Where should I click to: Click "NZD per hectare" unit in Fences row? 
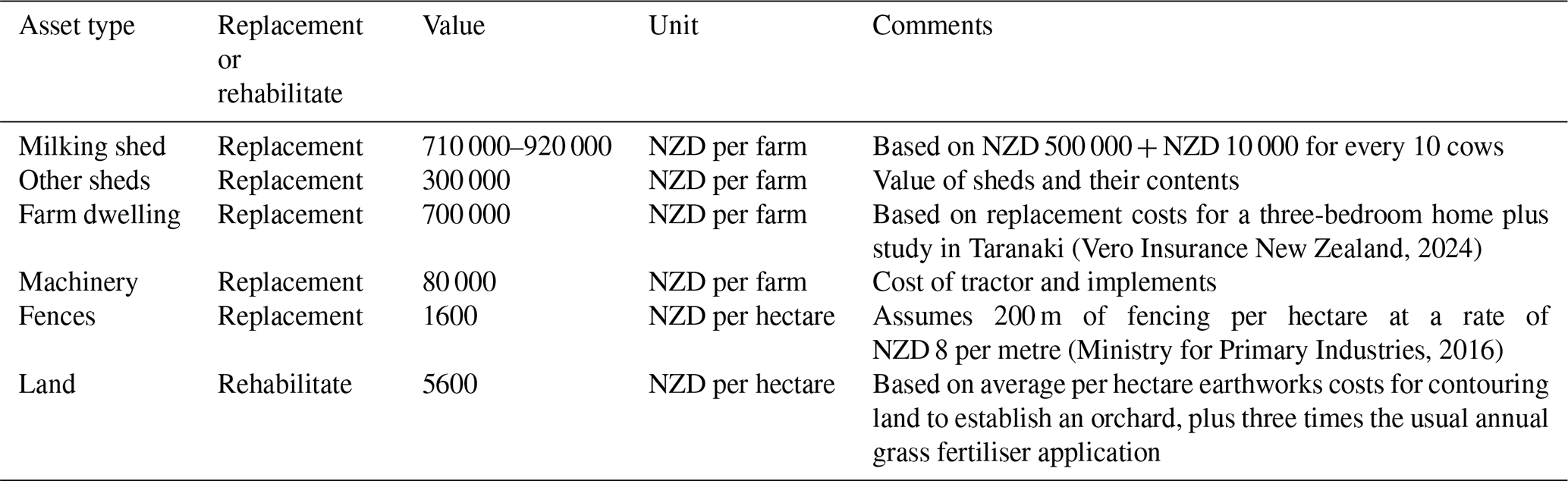click(741, 316)
